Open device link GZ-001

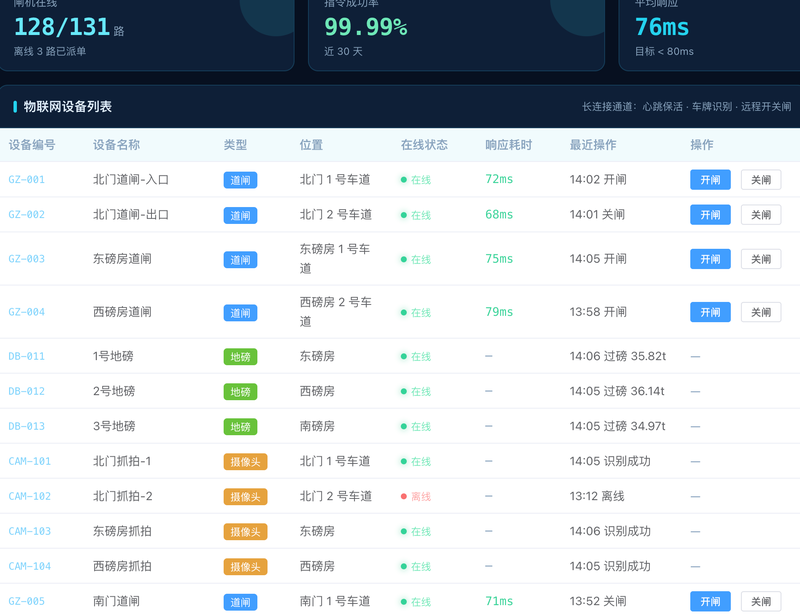27,180
